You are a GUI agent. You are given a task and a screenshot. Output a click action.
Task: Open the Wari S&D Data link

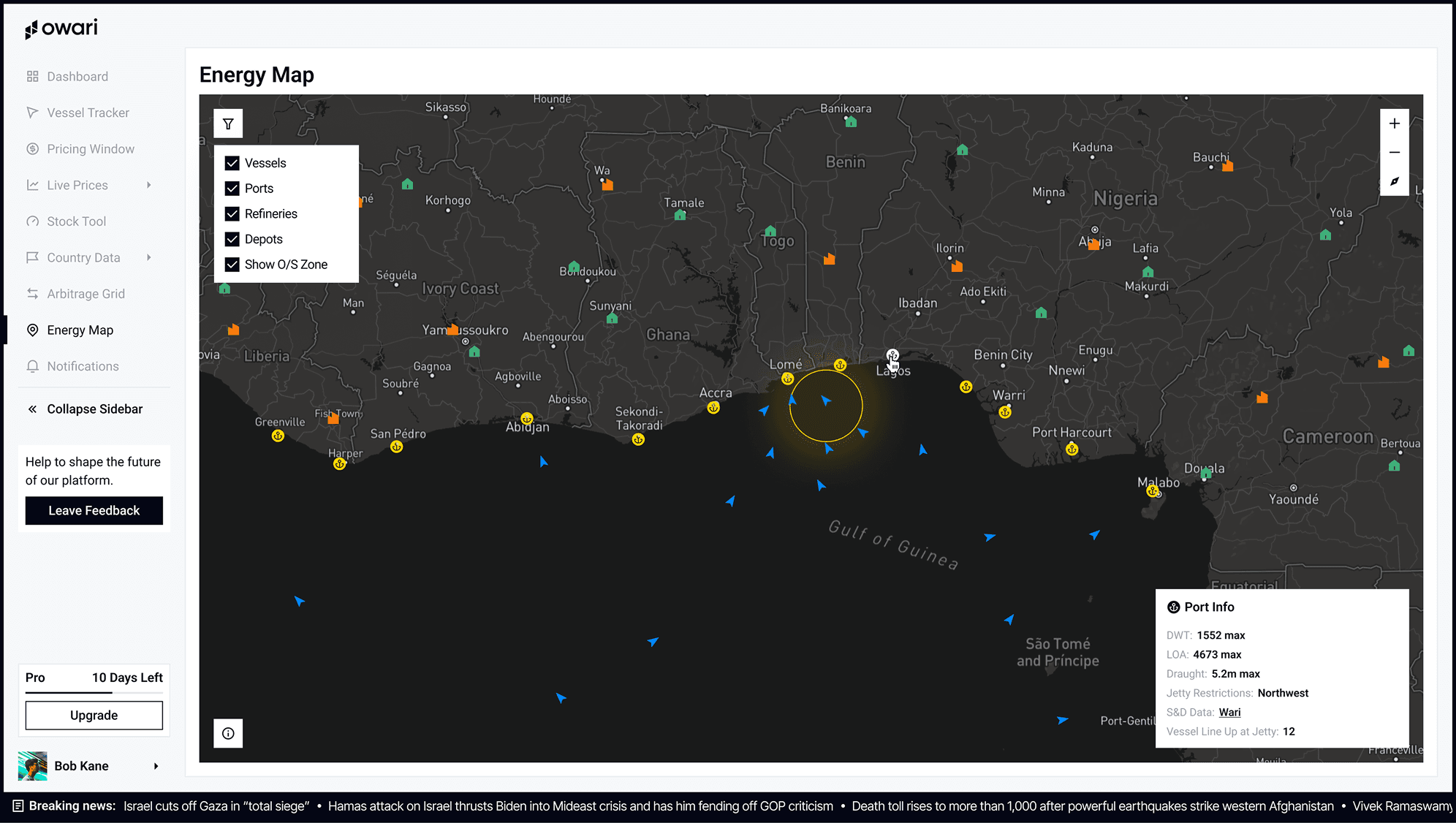click(x=1229, y=712)
